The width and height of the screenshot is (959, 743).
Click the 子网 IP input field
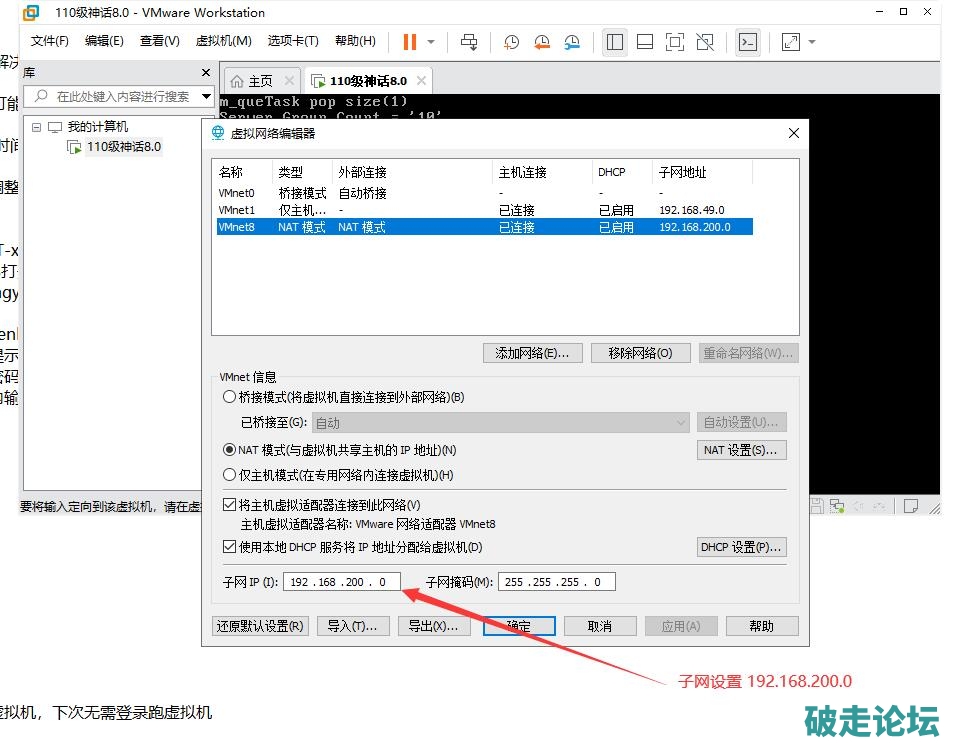click(341, 582)
